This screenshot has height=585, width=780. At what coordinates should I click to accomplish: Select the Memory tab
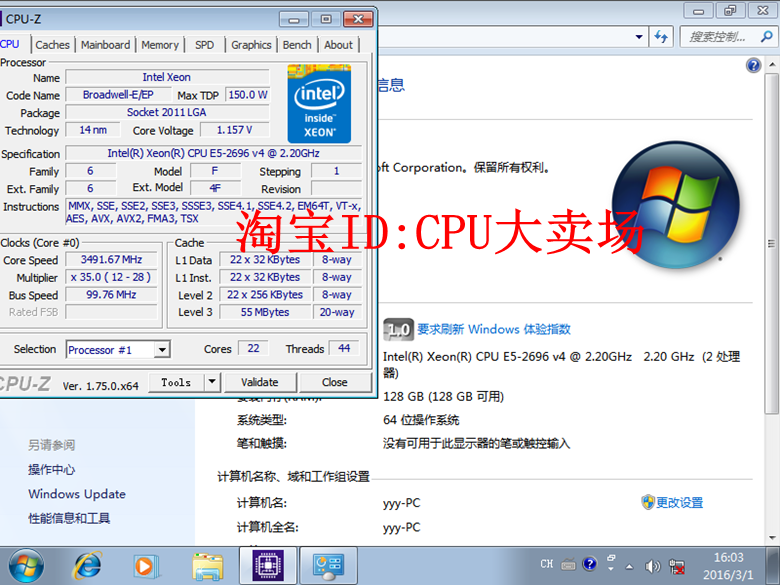click(x=160, y=45)
